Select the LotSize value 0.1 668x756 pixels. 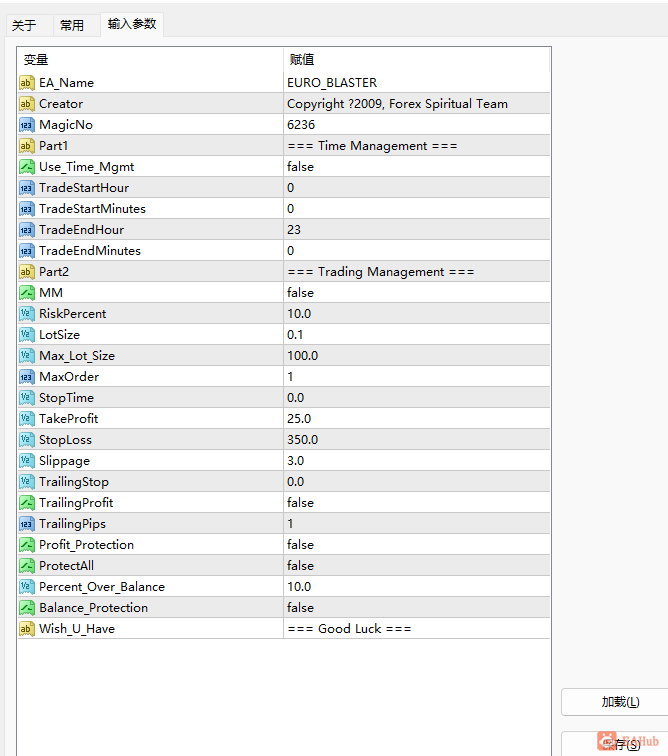pos(417,335)
